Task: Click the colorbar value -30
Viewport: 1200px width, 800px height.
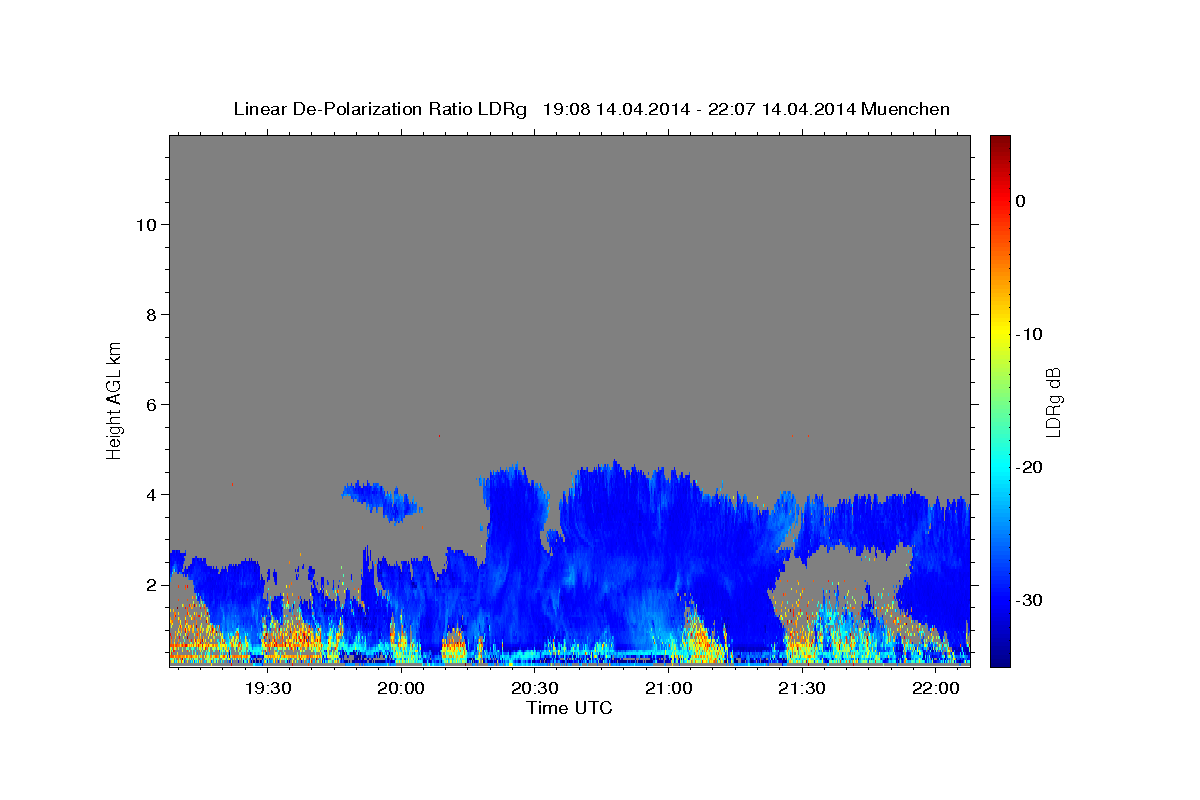Action: tap(1029, 600)
